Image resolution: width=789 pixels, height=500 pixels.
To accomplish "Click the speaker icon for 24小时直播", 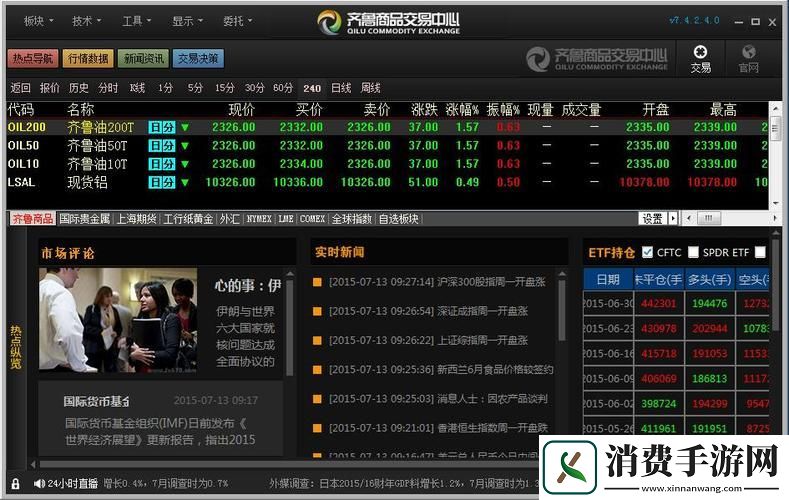I will pyautogui.click(x=38, y=484).
